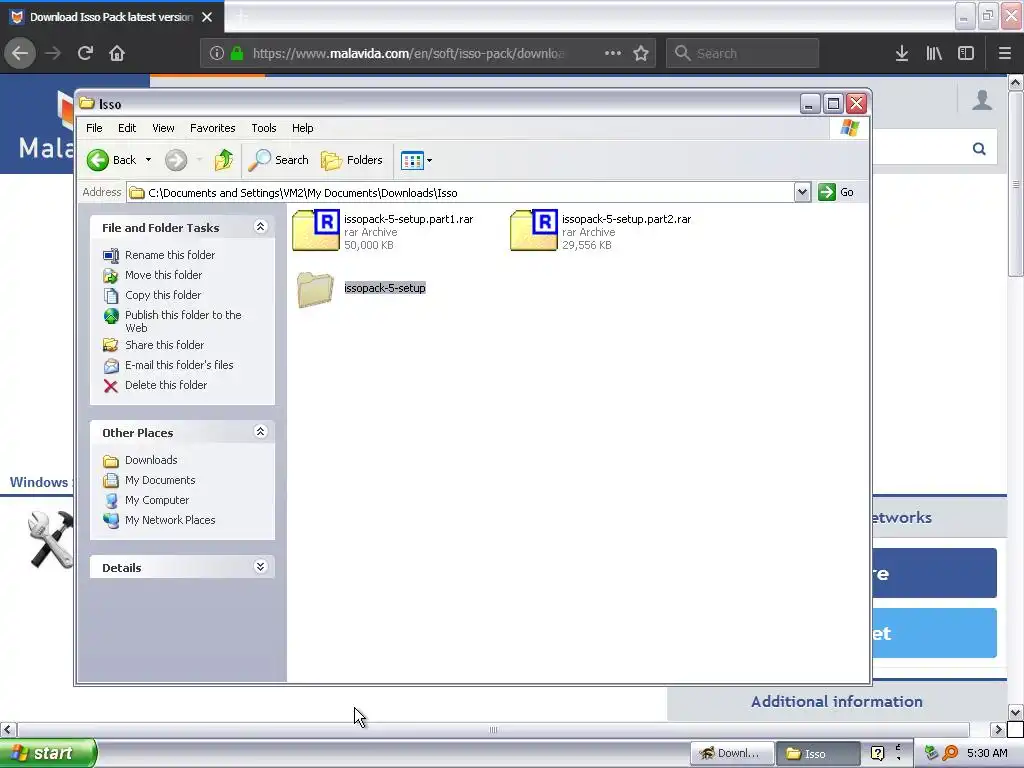Image resolution: width=1024 pixels, height=768 pixels.
Task: Open Firefox page actions (three dots)
Action: (x=613, y=54)
